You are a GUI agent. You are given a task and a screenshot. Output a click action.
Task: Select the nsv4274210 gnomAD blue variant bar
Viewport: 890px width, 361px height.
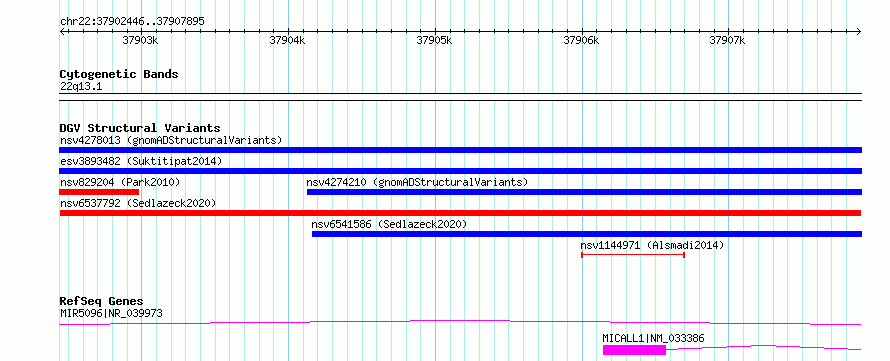pos(585,192)
